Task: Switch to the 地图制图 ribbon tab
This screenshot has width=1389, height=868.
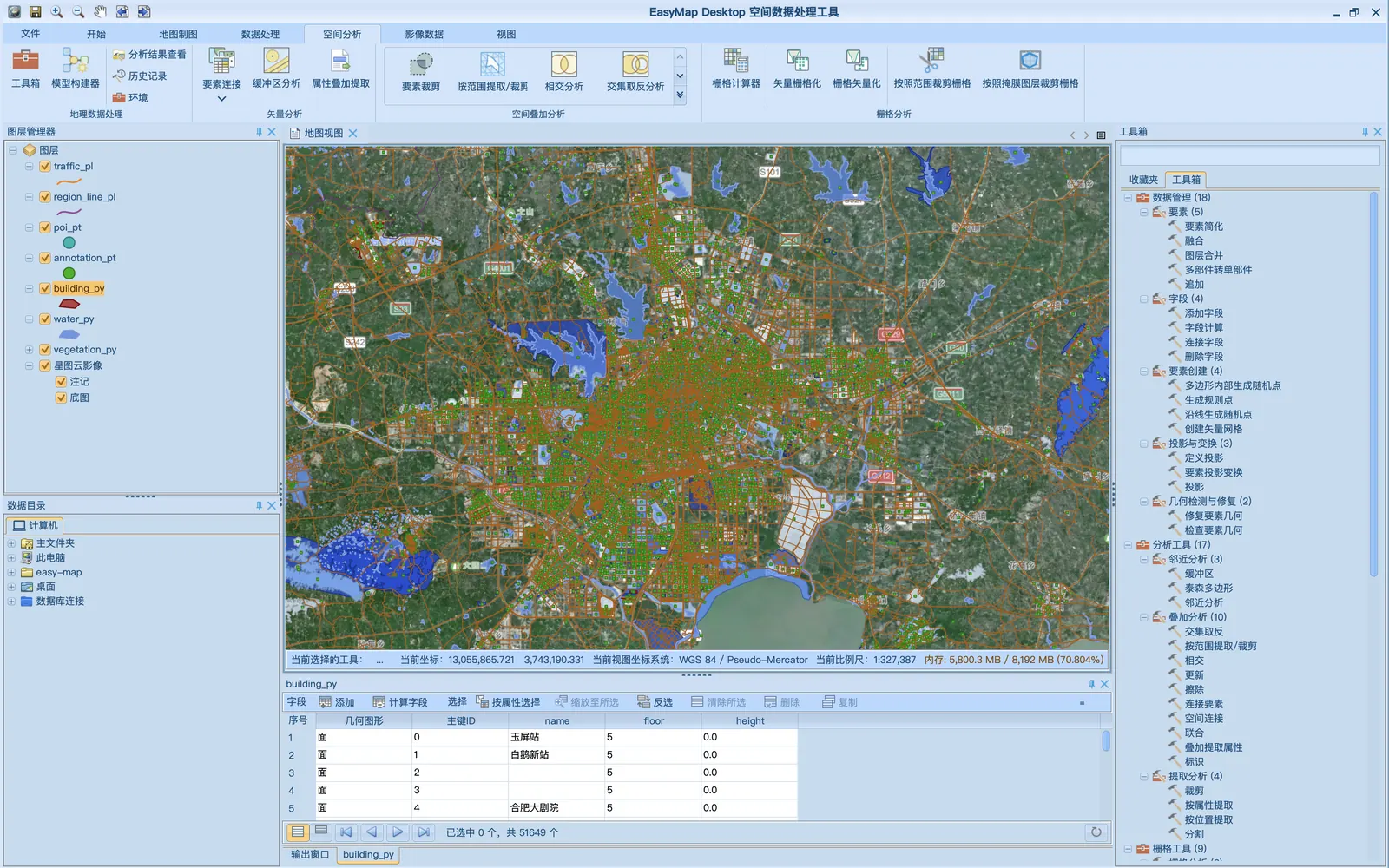Action: [x=178, y=34]
